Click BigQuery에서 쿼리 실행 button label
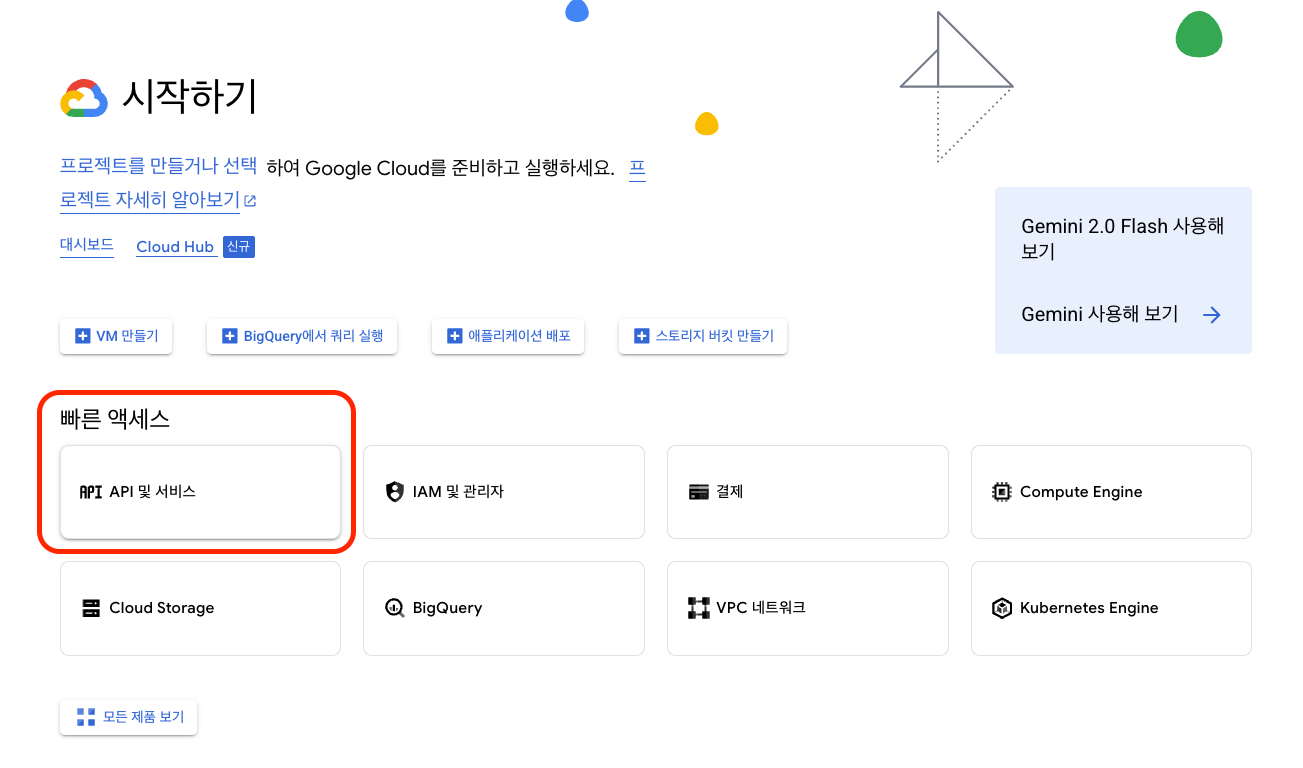1303x768 pixels. click(313, 336)
